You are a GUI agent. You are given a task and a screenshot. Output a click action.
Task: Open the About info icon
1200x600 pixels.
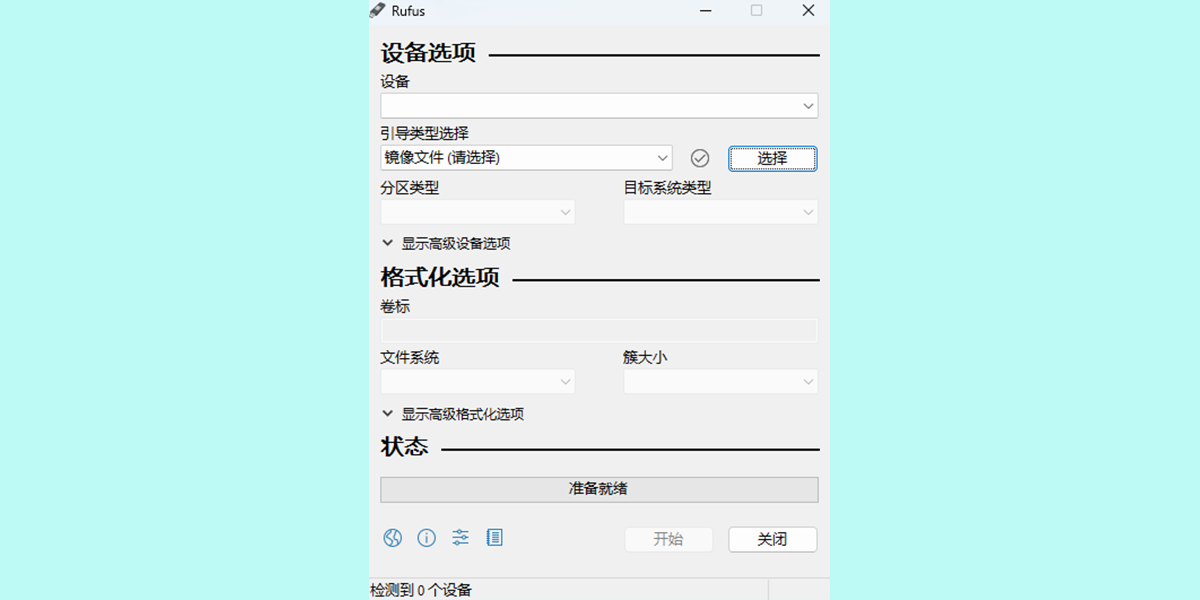426,538
